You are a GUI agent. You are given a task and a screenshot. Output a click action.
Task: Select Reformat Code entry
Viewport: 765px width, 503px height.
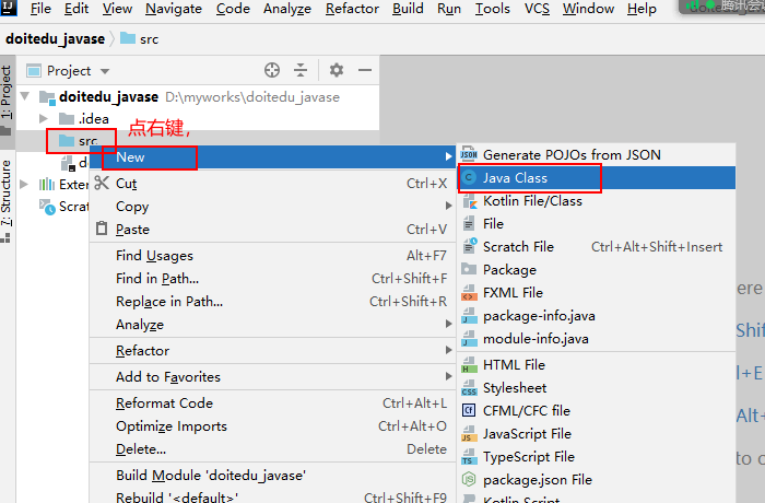coord(272,403)
